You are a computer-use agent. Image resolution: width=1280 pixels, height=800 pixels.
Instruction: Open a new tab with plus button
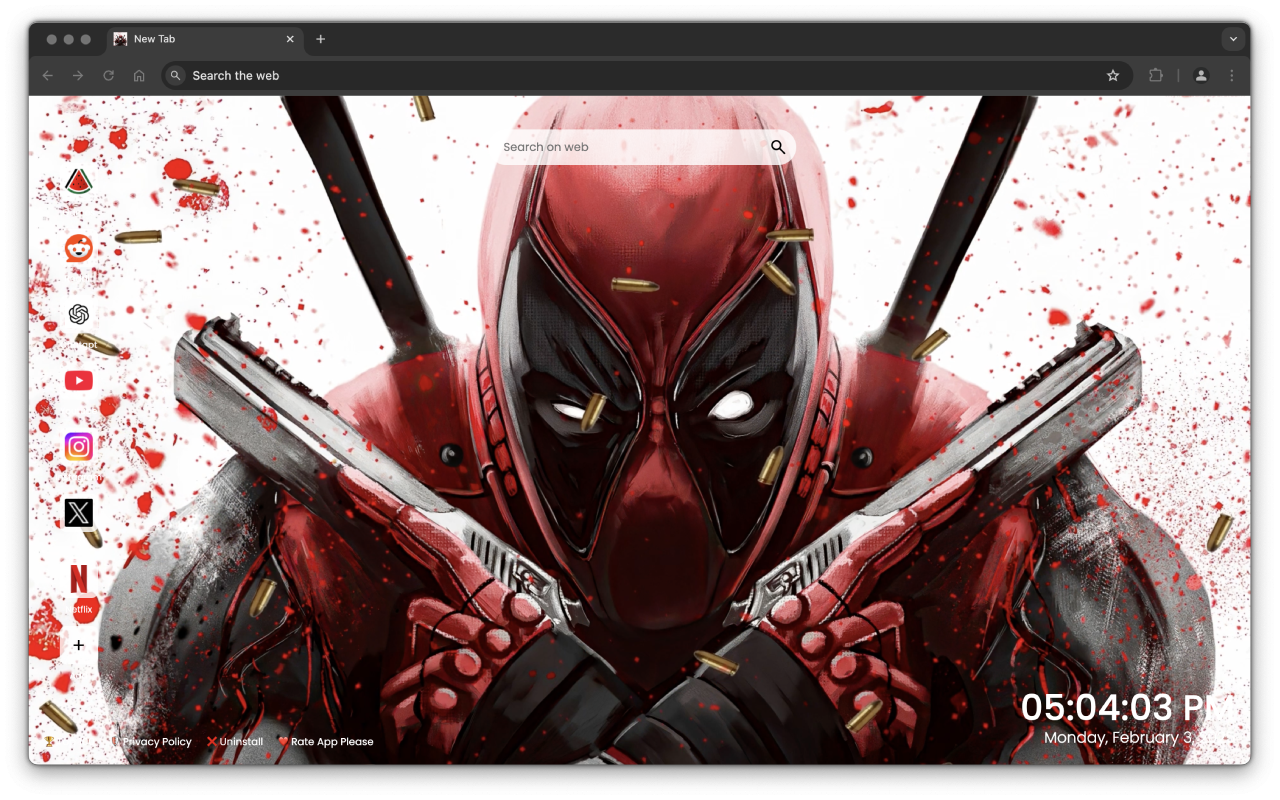click(x=320, y=39)
